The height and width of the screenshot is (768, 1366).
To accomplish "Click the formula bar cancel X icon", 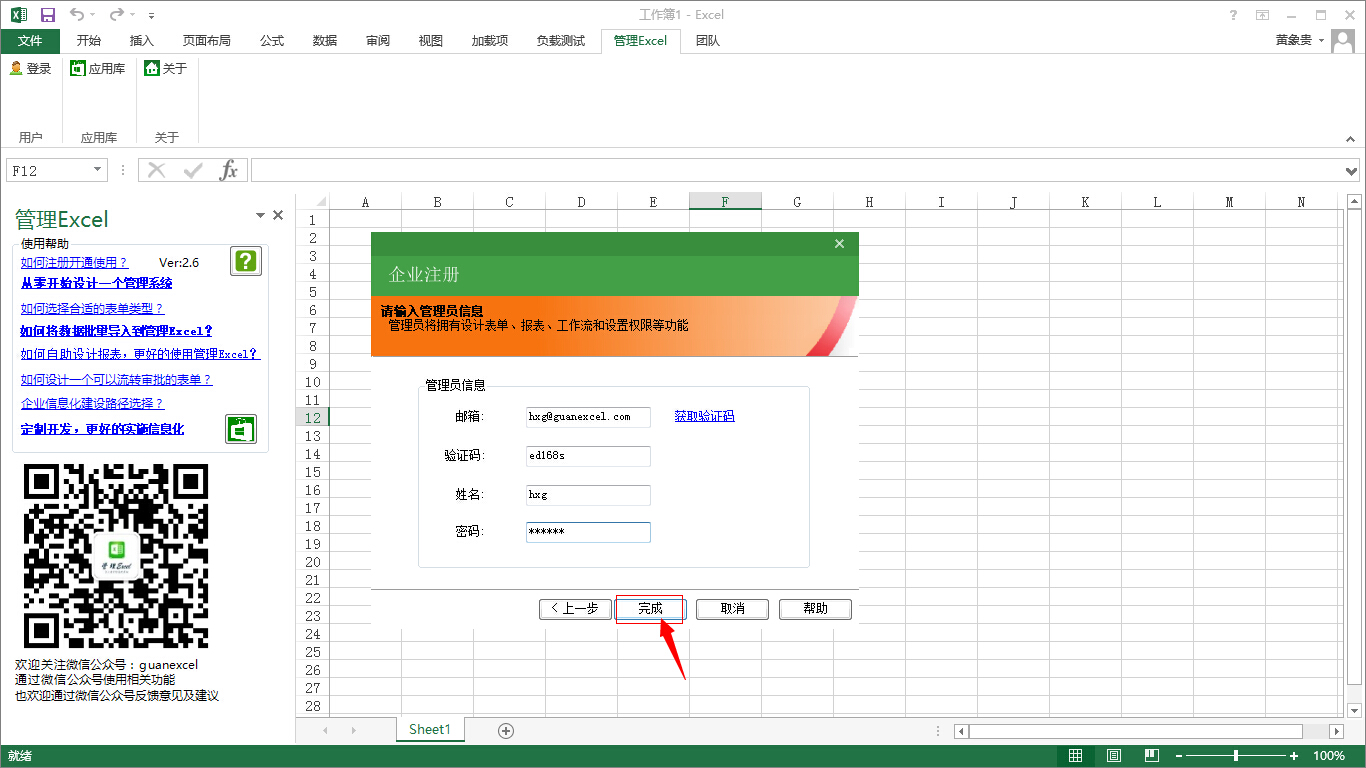I will [157, 170].
